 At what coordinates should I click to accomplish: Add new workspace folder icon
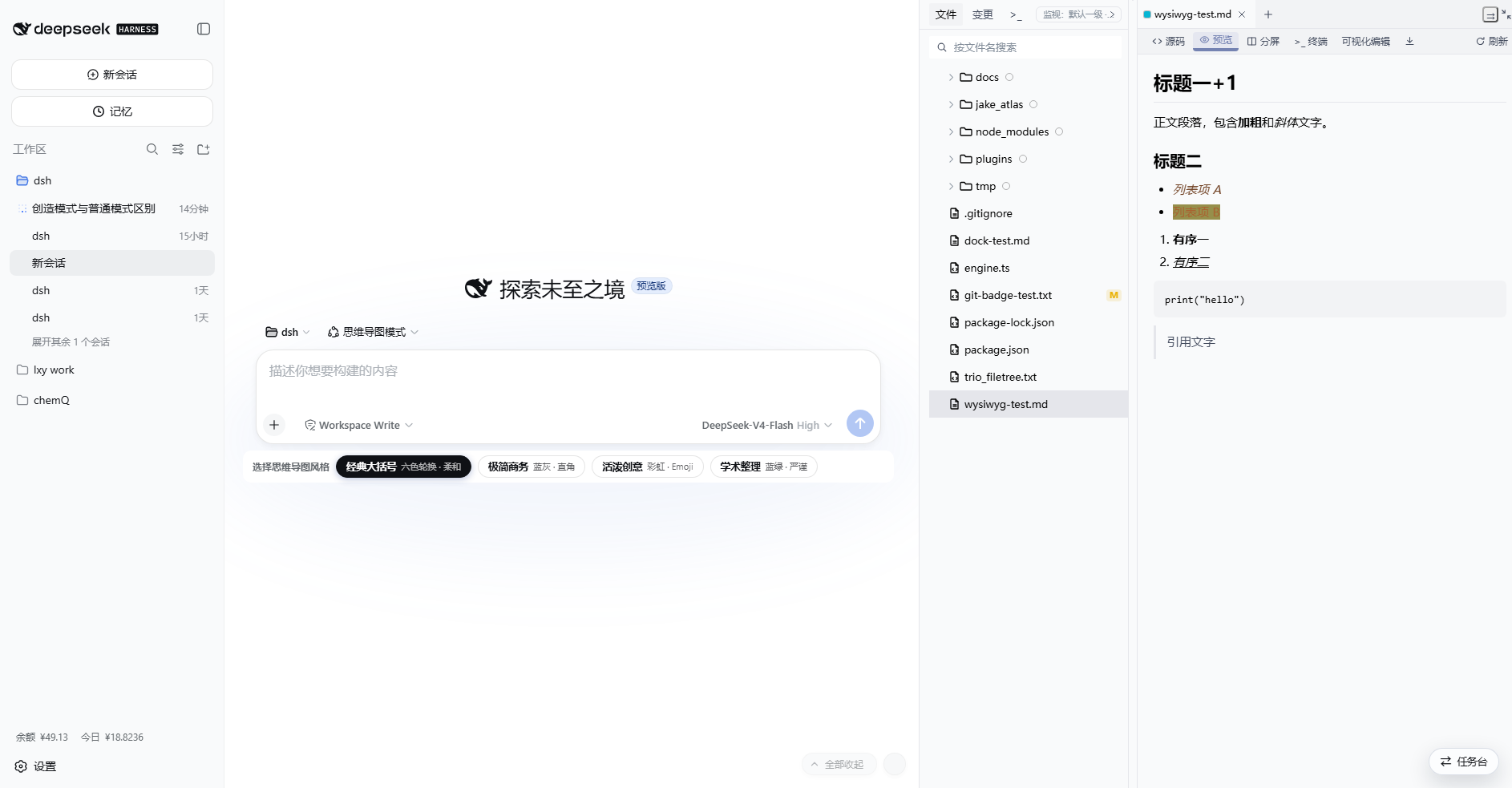[204, 149]
